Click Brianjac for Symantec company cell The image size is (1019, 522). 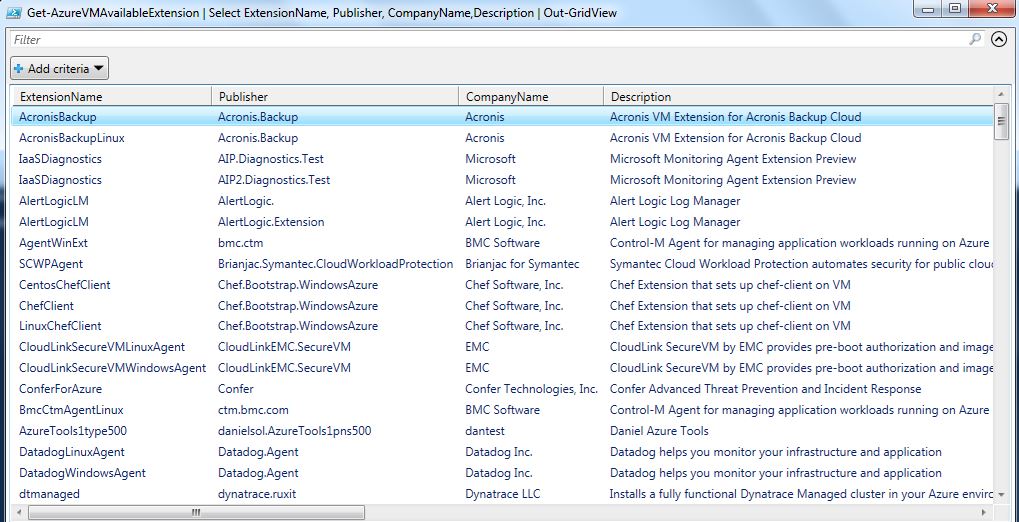522,264
